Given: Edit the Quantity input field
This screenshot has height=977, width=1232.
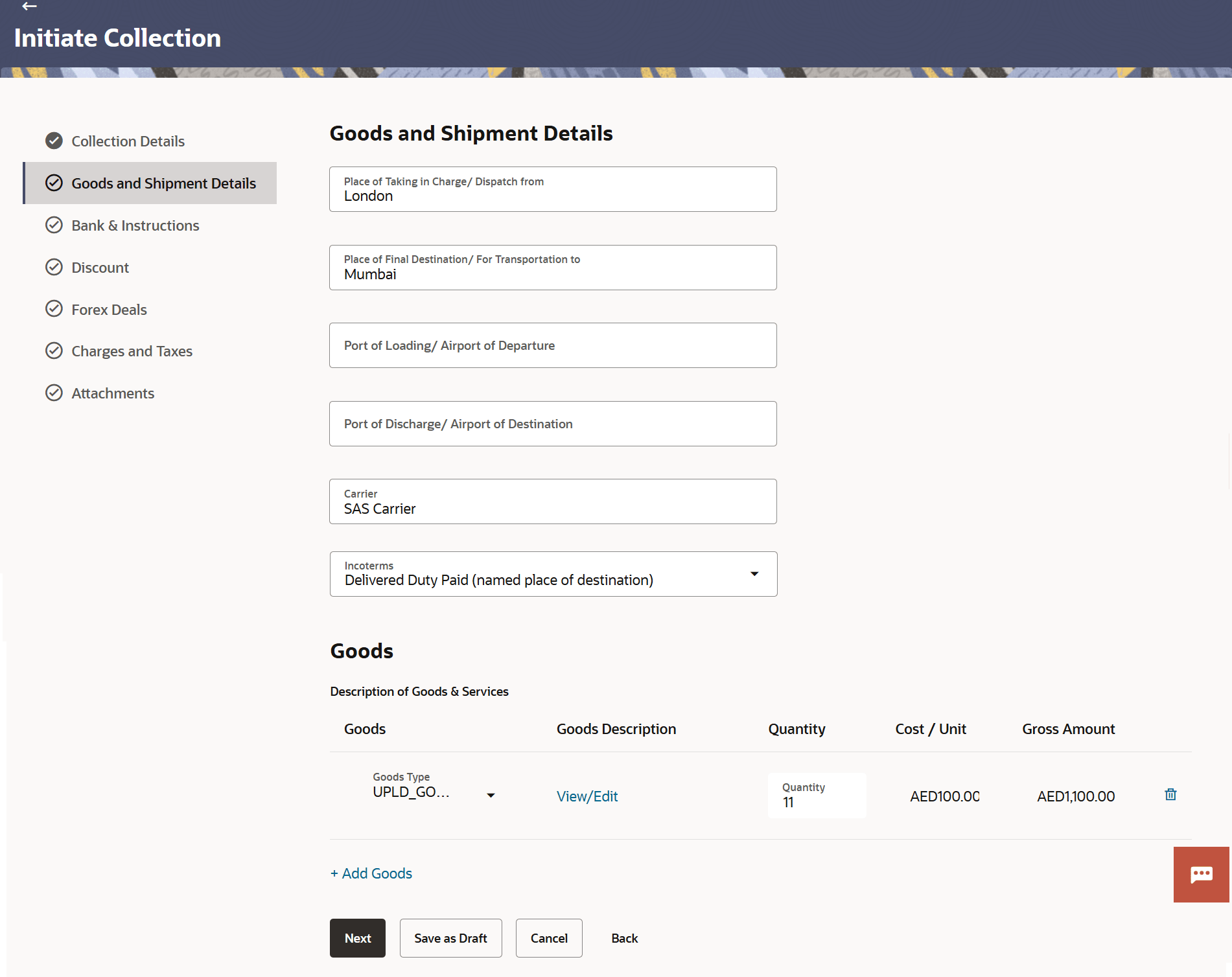Looking at the screenshot, I should (817, 802).
